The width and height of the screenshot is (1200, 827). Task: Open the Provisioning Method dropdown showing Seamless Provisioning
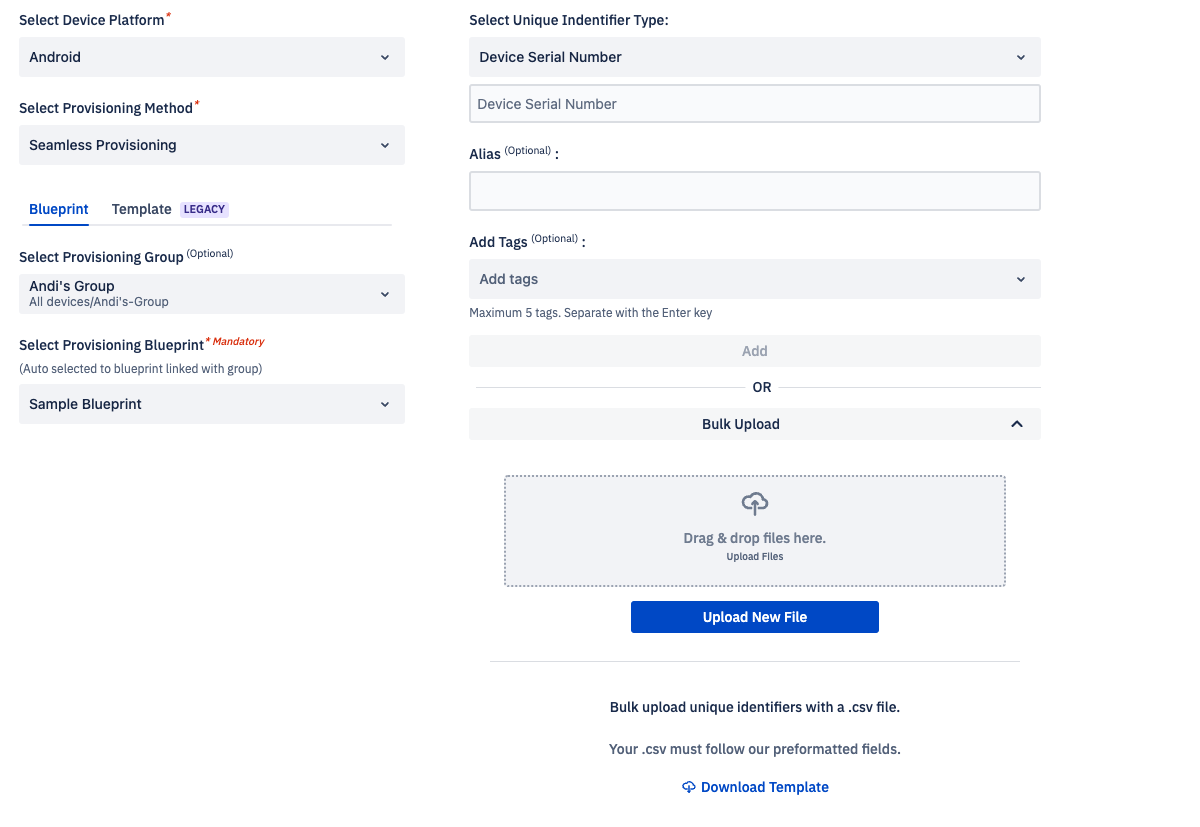point(212,145)
